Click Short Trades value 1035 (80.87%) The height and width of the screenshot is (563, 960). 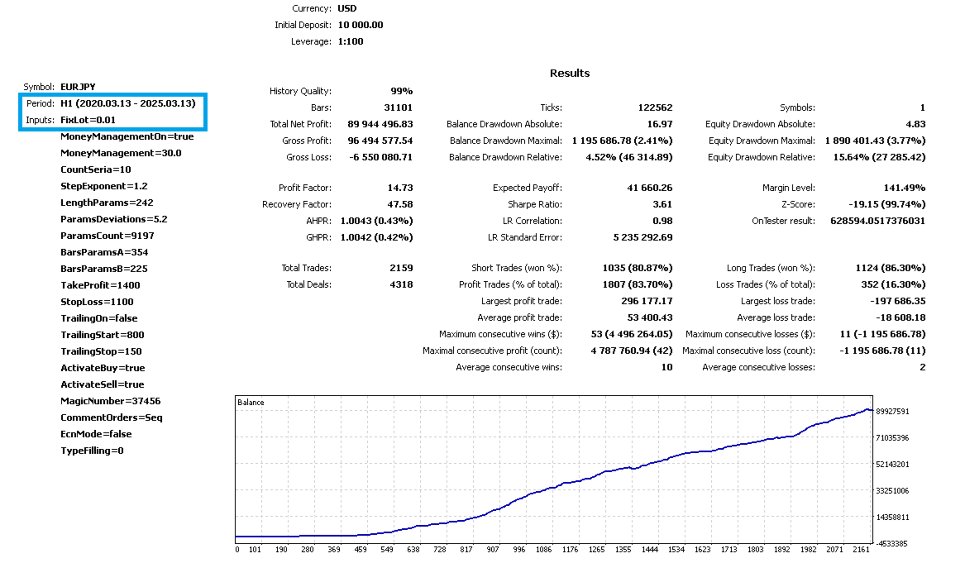[637, 268]
